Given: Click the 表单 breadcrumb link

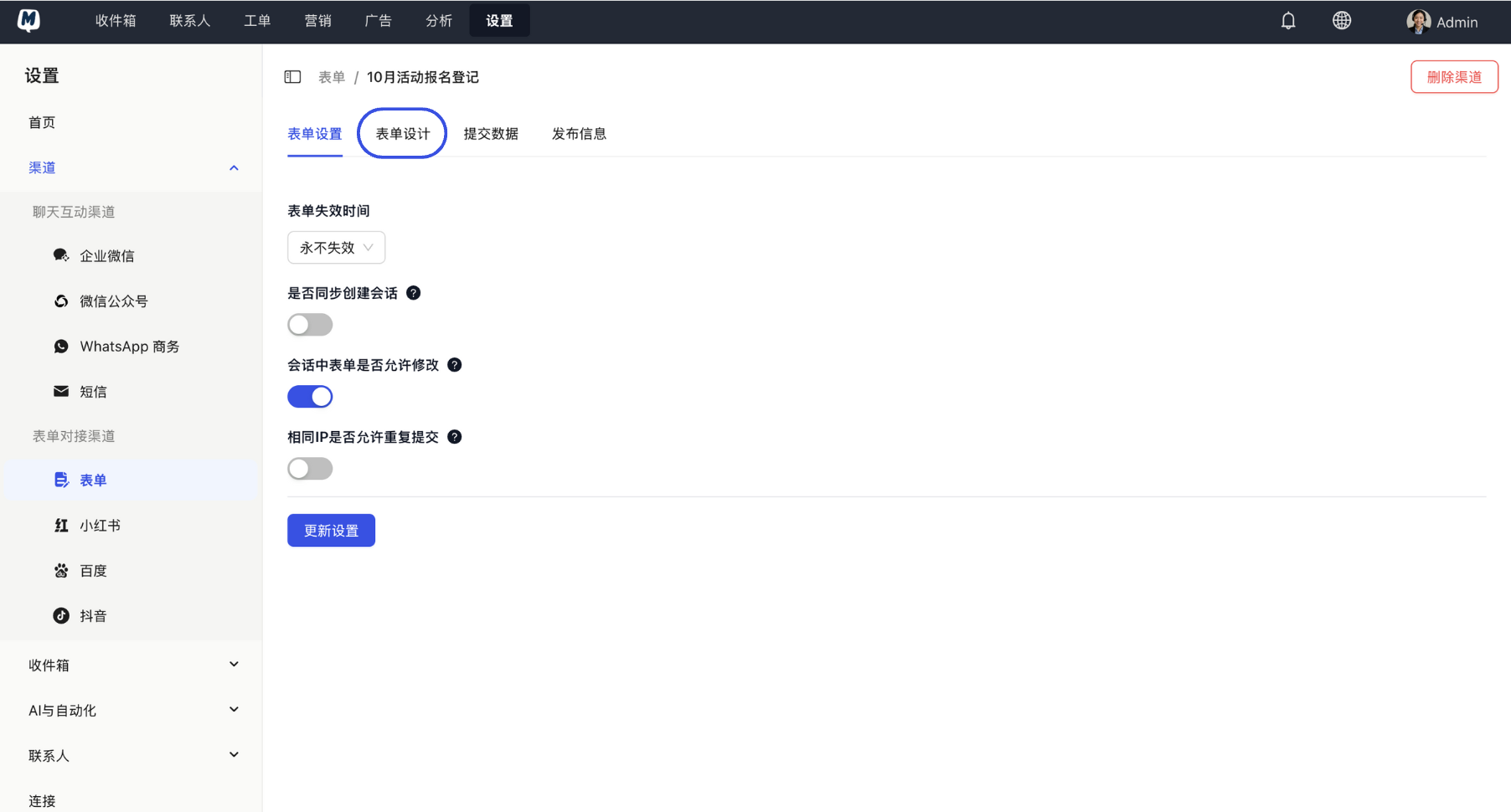Looking at the screenshot, I should pyautogui.click(x=332, y=76).
